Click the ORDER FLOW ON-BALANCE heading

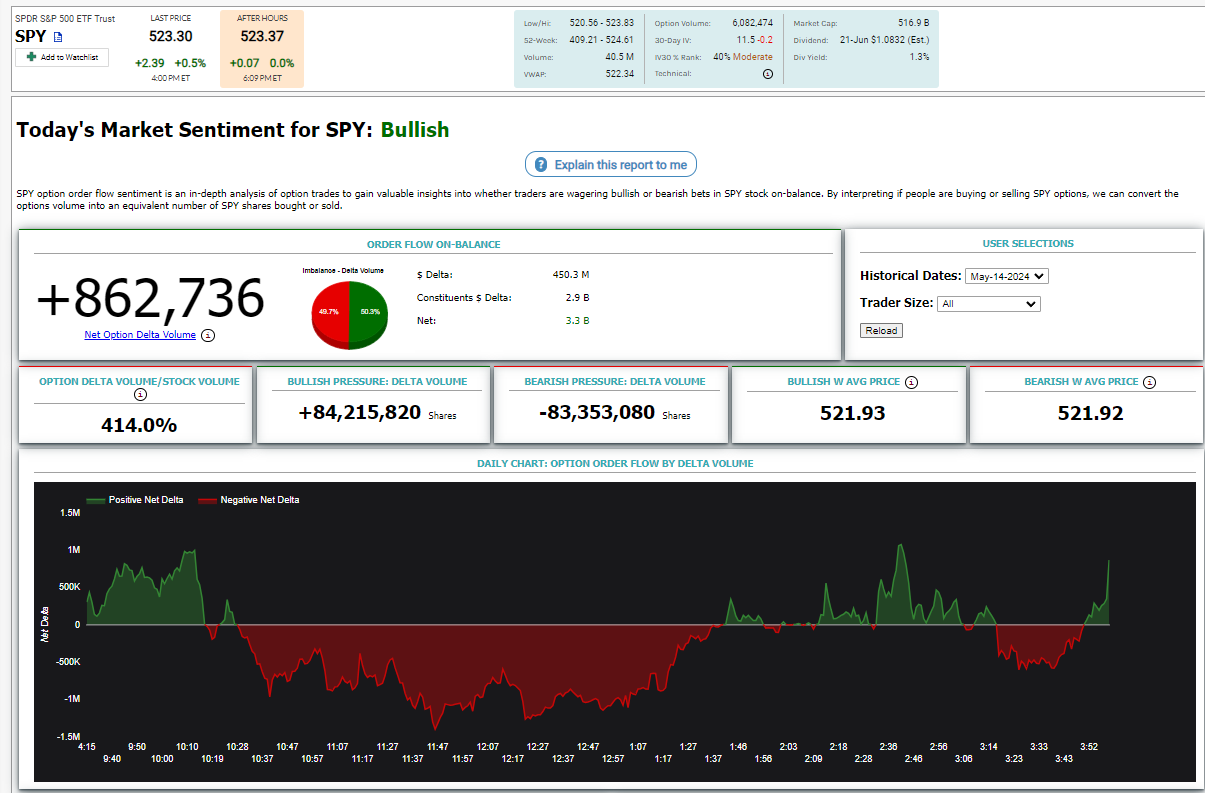click(x=434, y=244)
